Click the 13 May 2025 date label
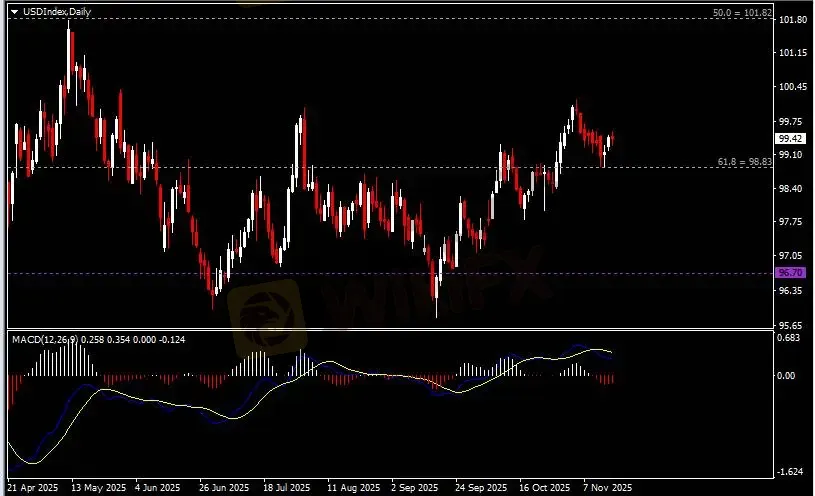Screen dimensions: 815x496 89,489
